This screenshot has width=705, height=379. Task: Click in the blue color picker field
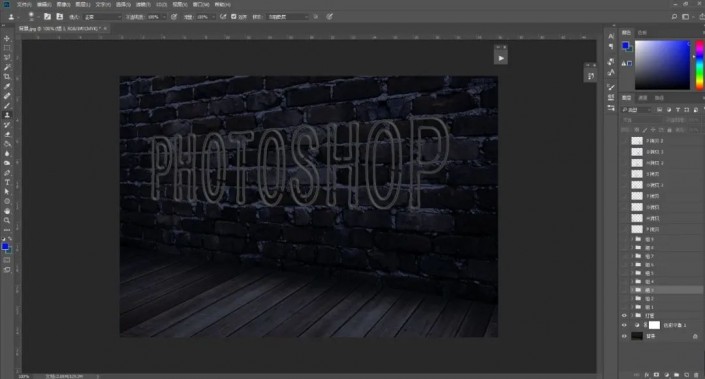point(662,65)
